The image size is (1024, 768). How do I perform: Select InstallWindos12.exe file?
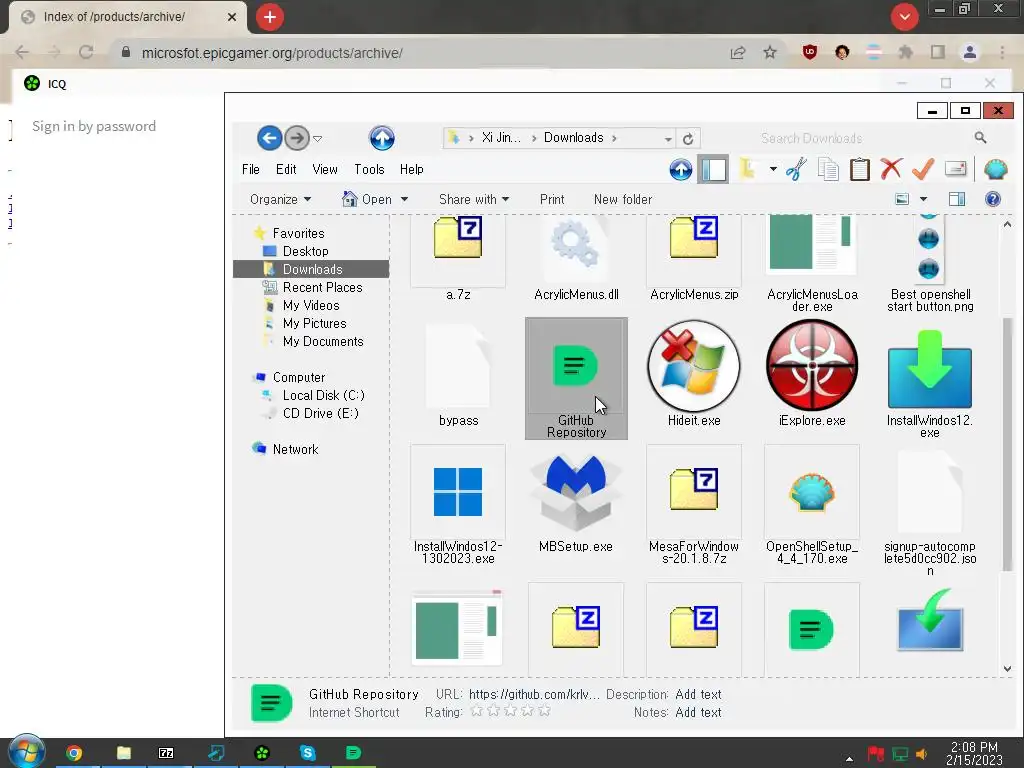(930, 384)
